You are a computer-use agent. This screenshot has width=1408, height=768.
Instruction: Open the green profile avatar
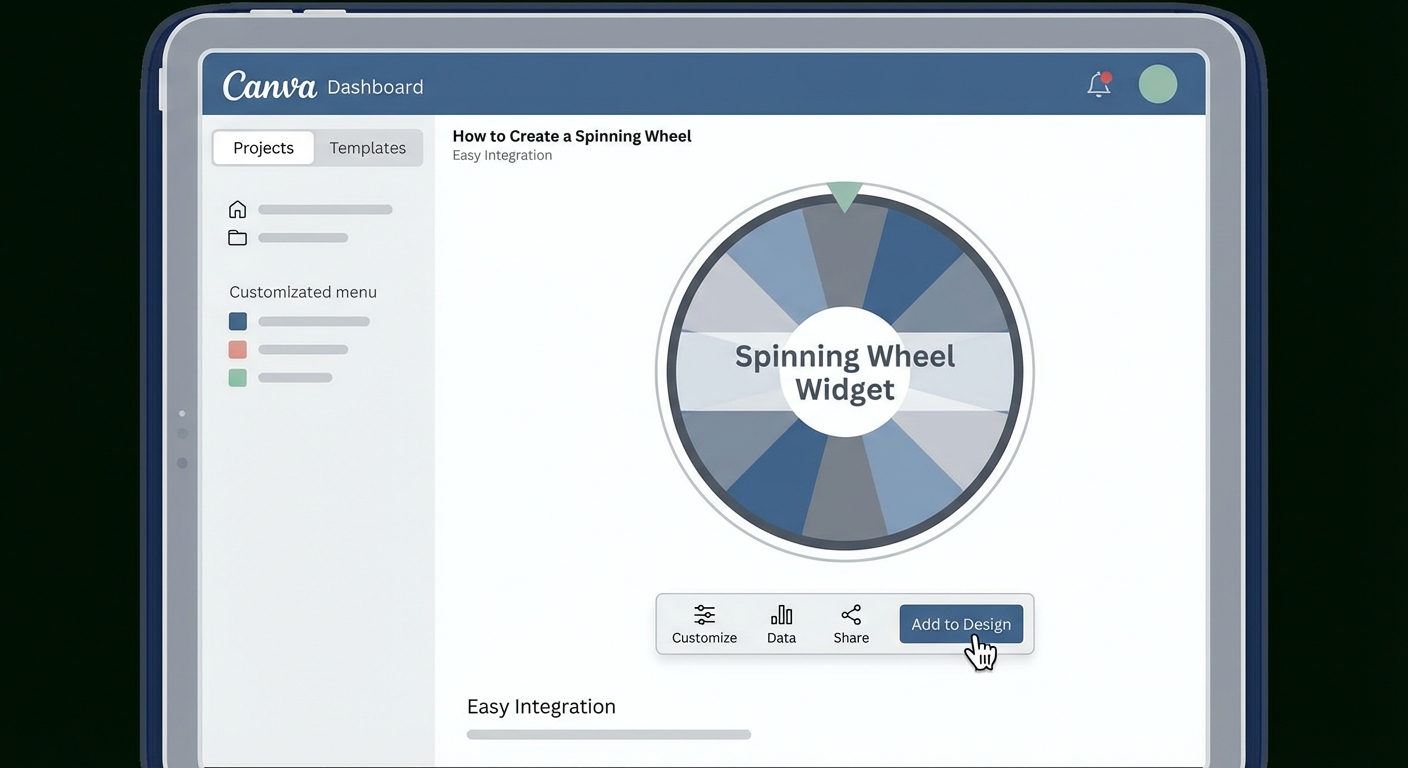(1157, 85)
